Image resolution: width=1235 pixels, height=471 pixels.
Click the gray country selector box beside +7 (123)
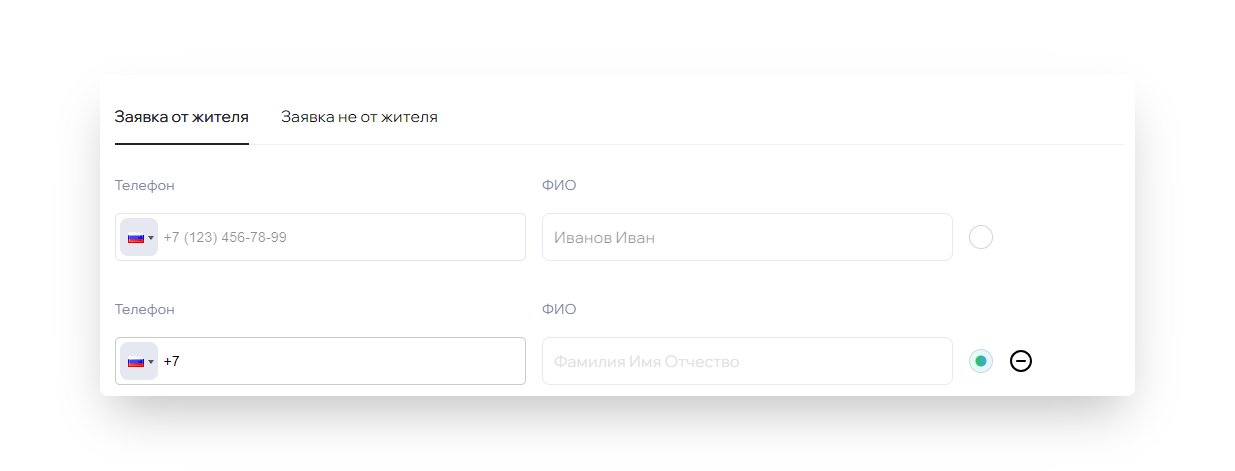(139, 237)
